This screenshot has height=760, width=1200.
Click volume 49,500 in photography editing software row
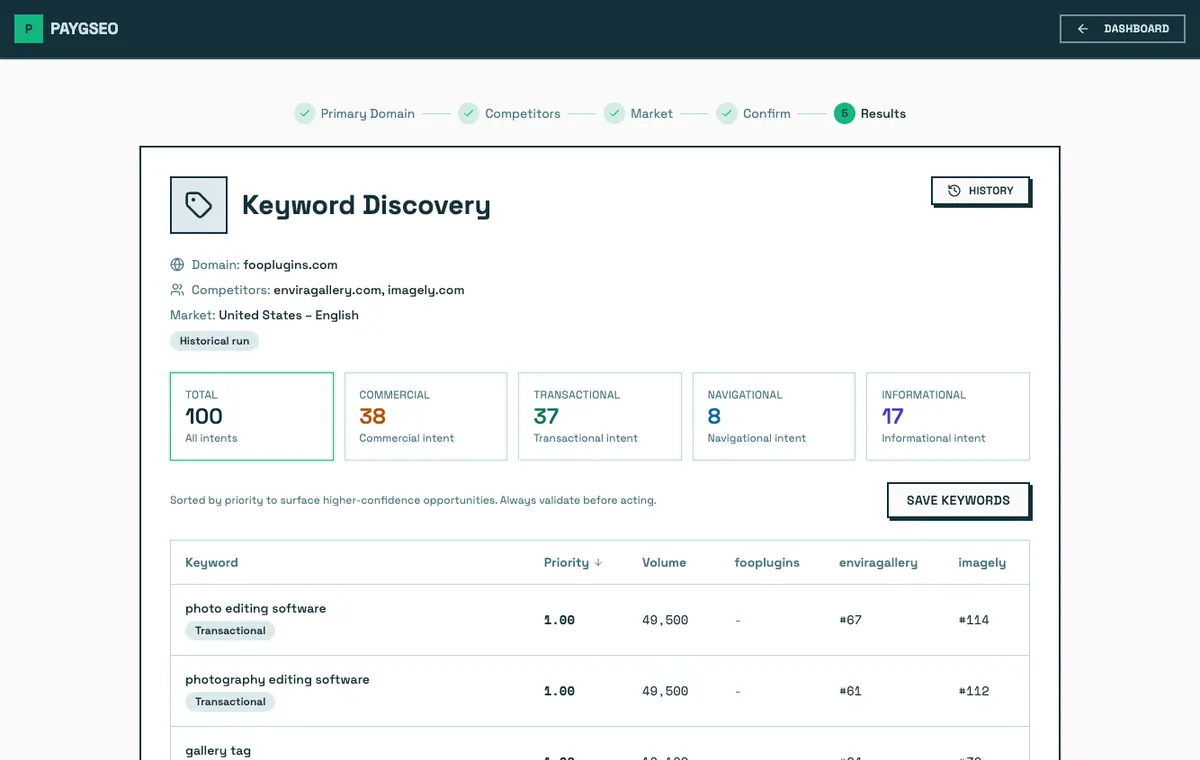pyautogui.click(x=665, y=691)
